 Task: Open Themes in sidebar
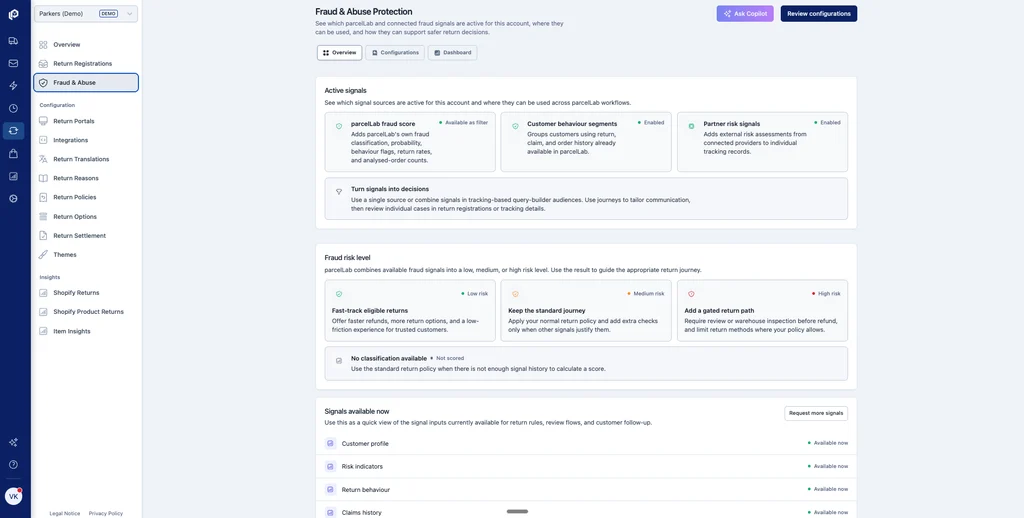tap(86, 255)
